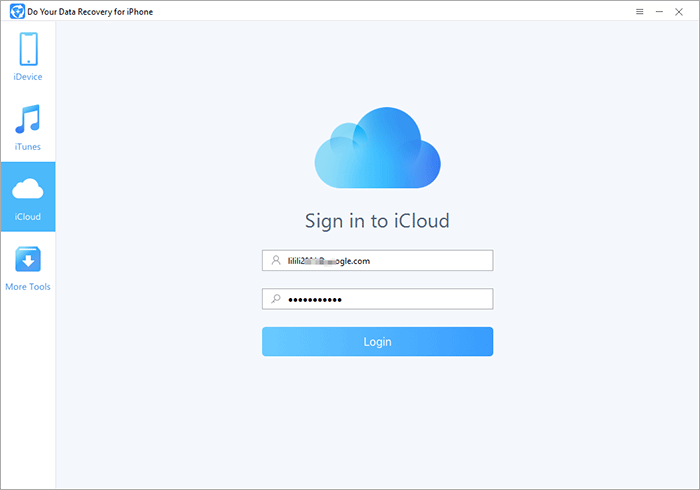Switch to iTunes backup recovery
Image resolution: width=700 pixels, height=490 pixels.
pos(28,127)
